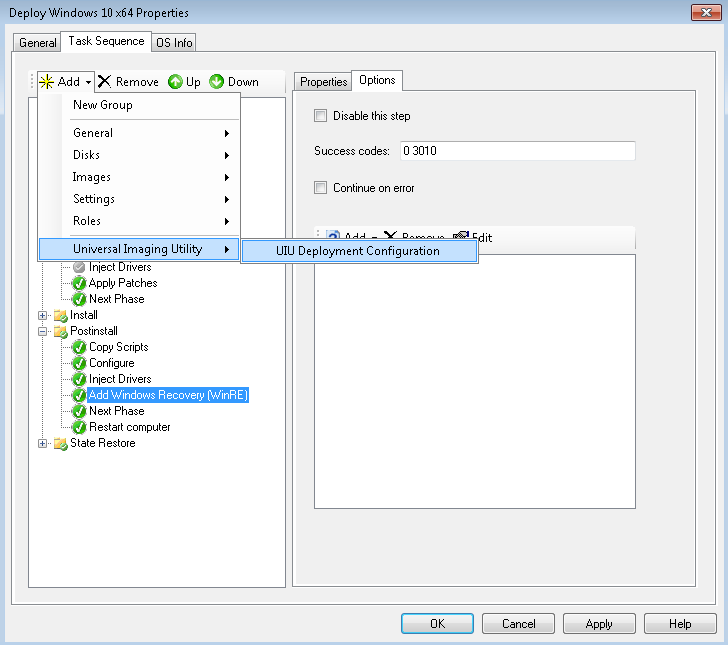Expand General submenu arrow
Image resolution: width=728 pixels, height=645 pixels.
click(227, 134)
